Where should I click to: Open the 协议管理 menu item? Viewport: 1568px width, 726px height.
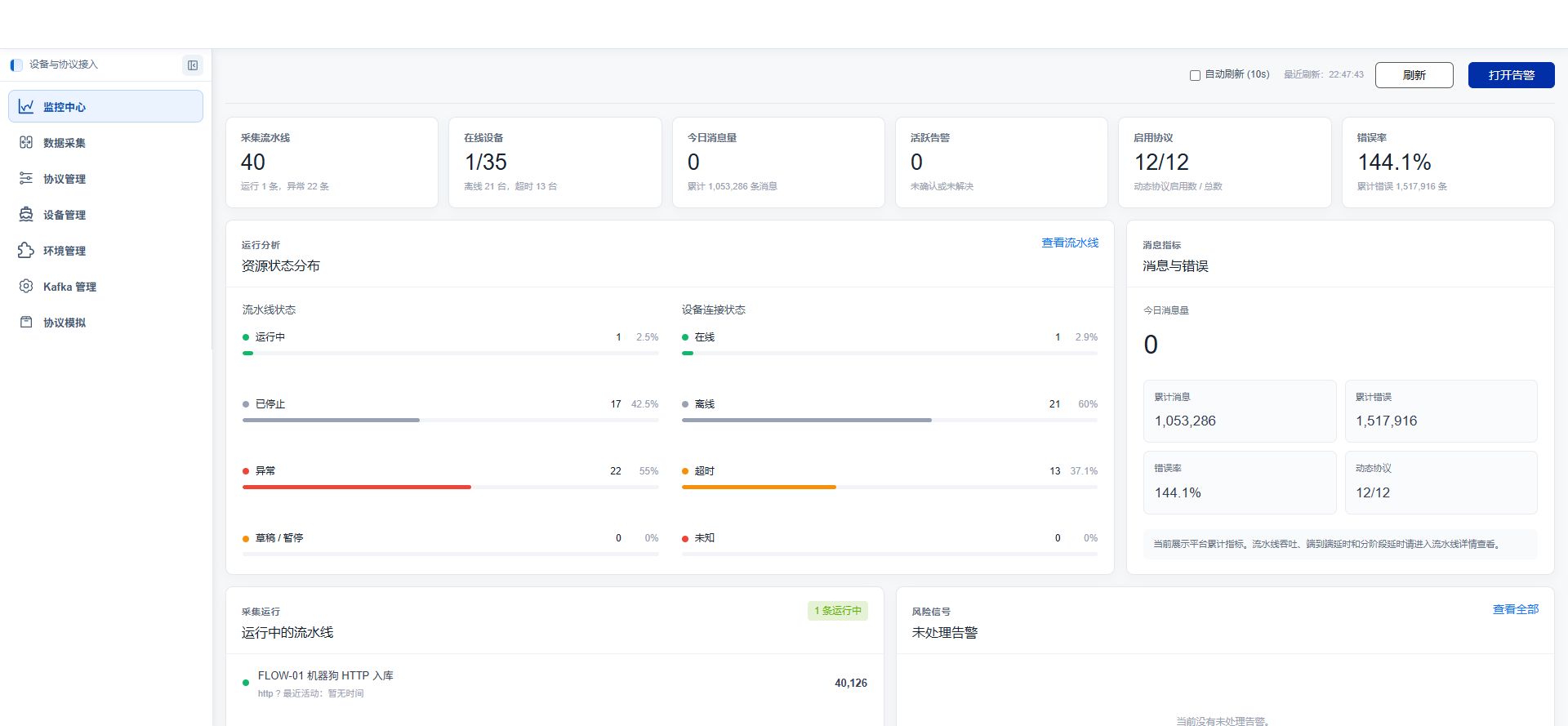tap(105, 178)
